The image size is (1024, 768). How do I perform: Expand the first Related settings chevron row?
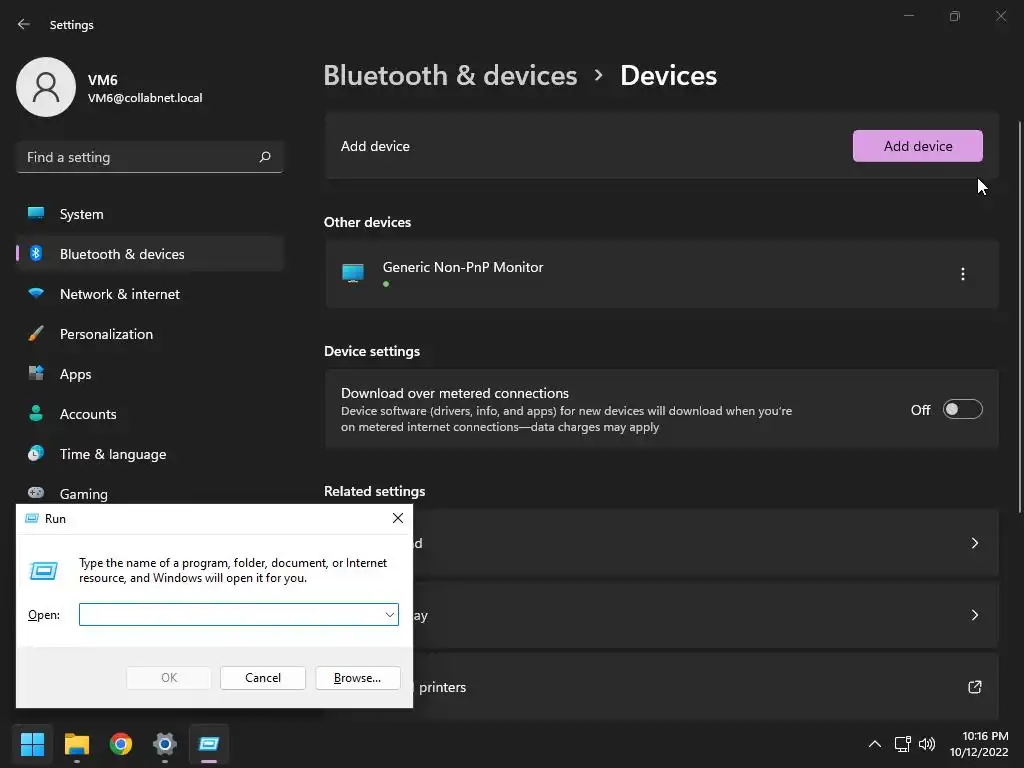[661, 543]
